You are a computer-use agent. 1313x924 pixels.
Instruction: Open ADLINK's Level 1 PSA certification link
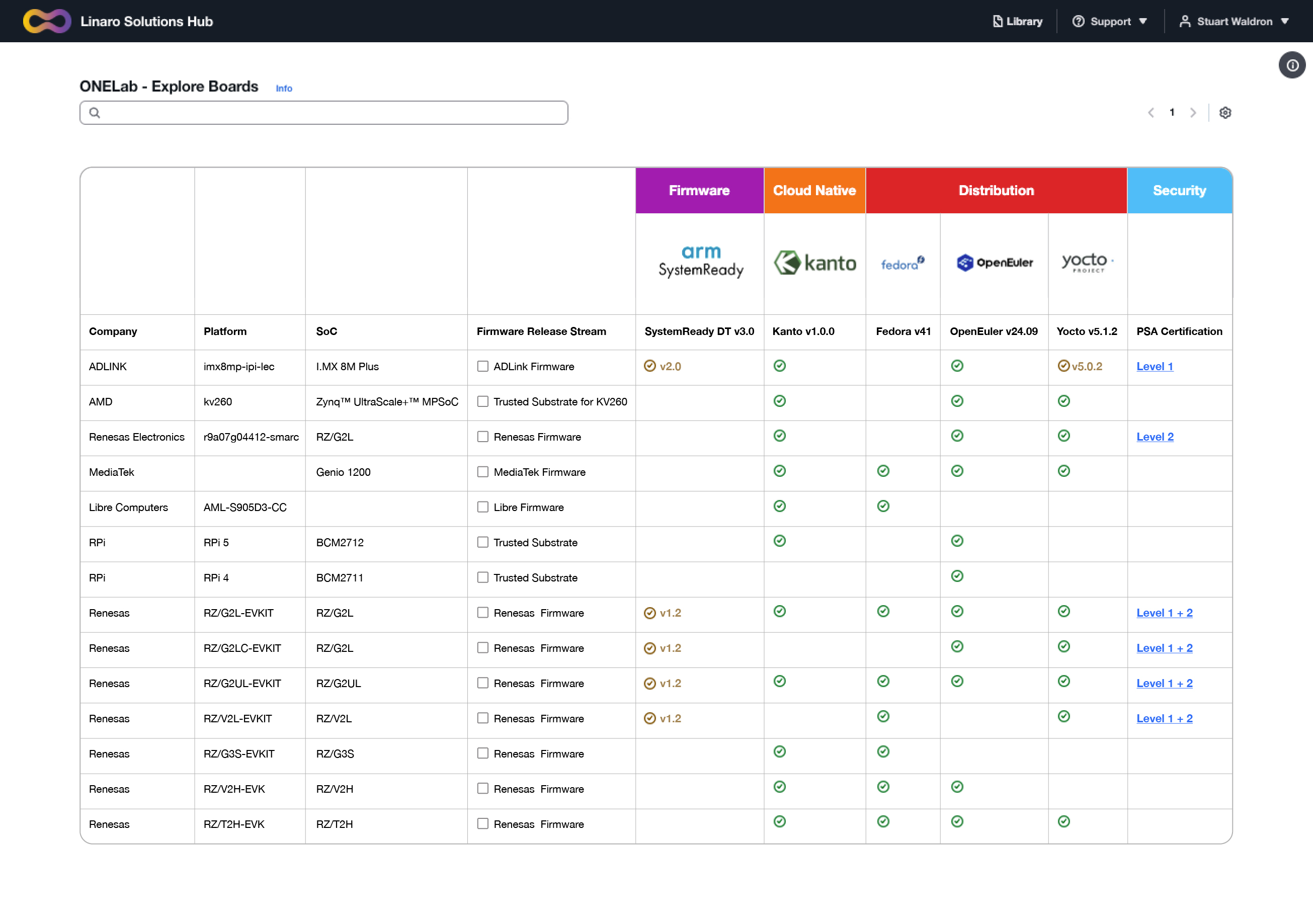coord(1155,367)
